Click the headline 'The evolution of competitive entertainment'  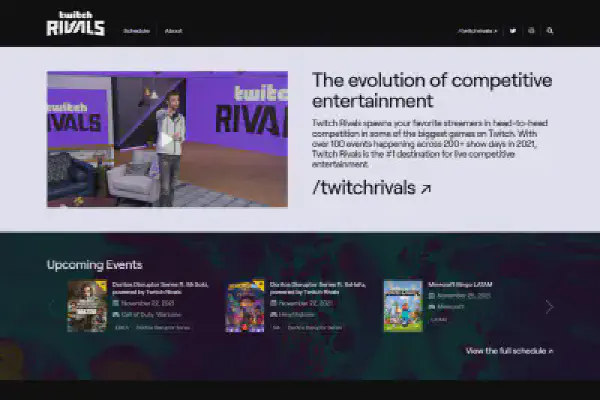point(432,91)
